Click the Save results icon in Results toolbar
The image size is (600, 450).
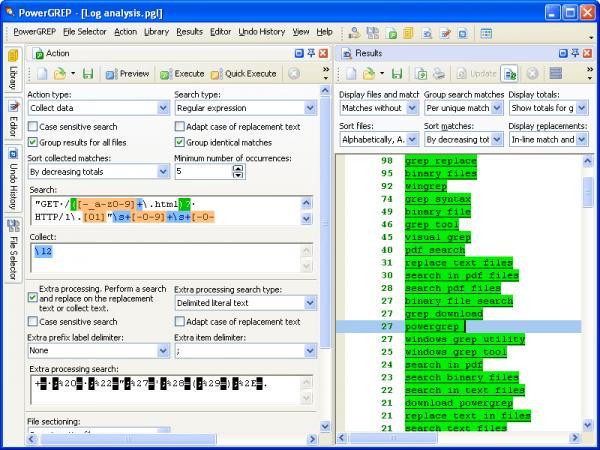pyautogui.click(x=397, y=73)
